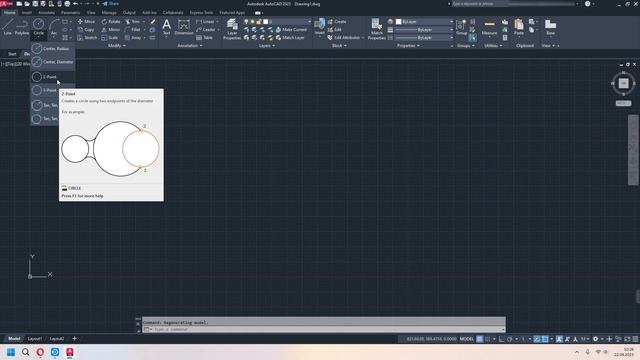640x360 pixels.
Task: Open the object color ByLayer dropdown
Action: tap(424, 22)
